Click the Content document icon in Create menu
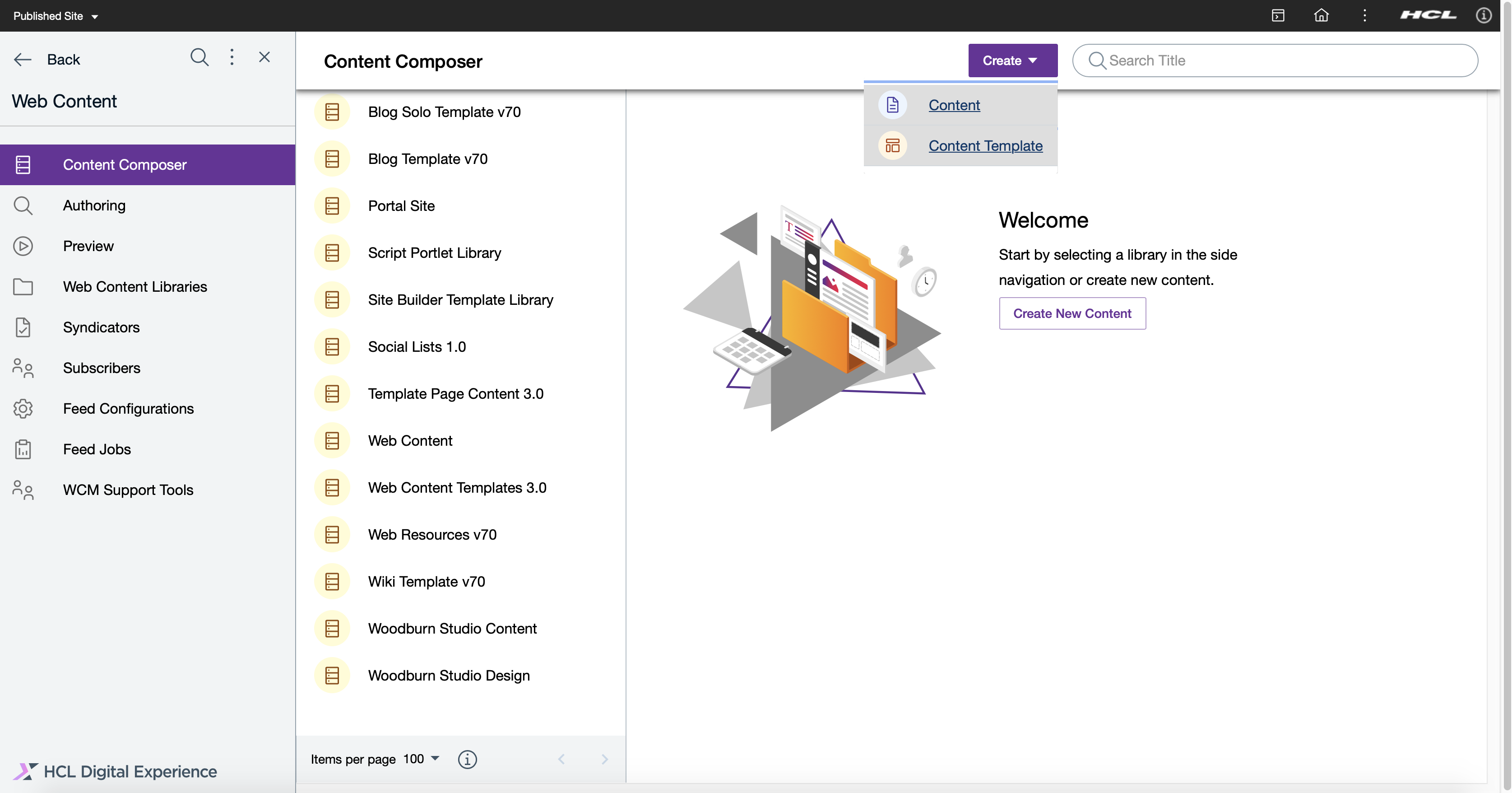The image size is (1512, 793). click(892, 105)
